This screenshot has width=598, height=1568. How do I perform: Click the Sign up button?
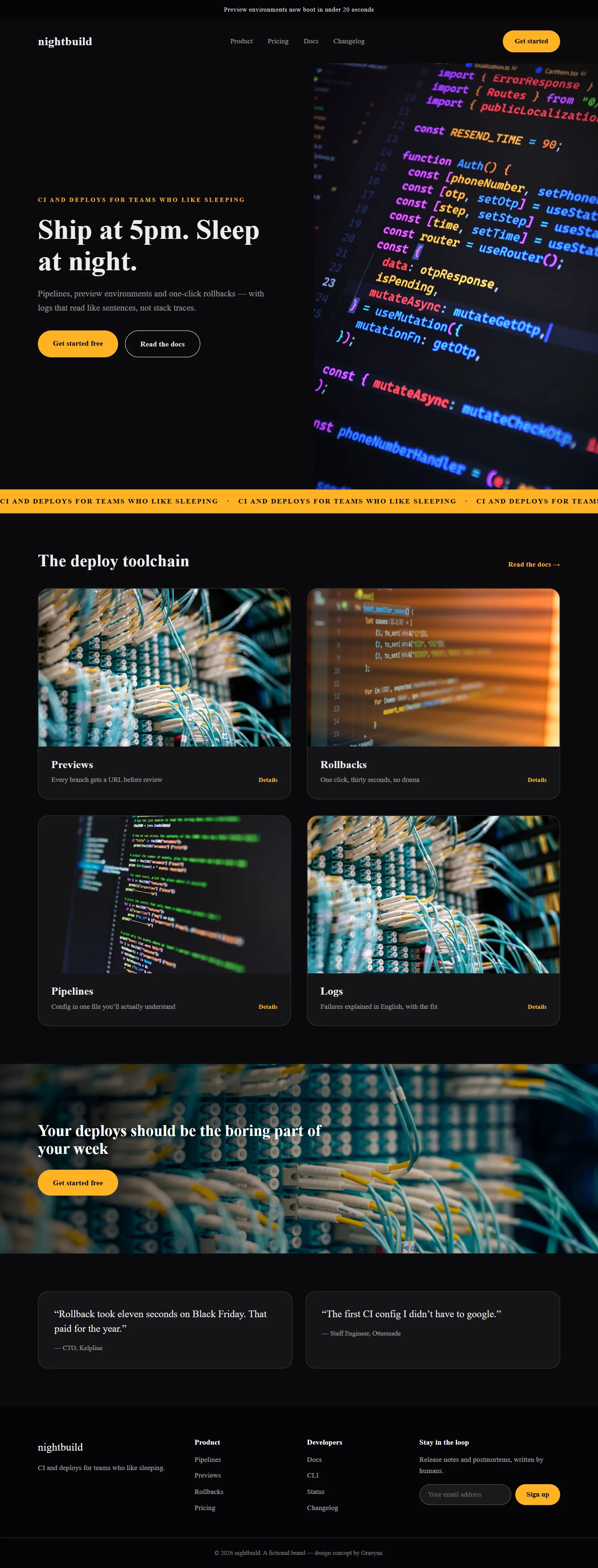(537, 1494)
